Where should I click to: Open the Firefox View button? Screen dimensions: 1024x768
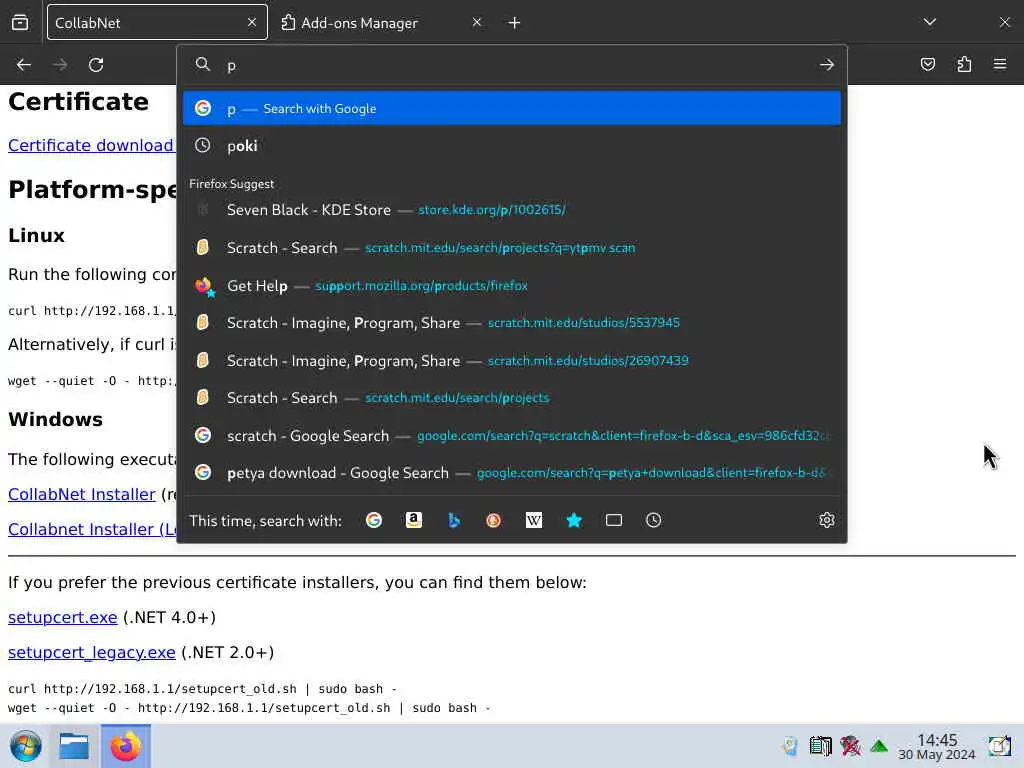(x=20, y=22)
